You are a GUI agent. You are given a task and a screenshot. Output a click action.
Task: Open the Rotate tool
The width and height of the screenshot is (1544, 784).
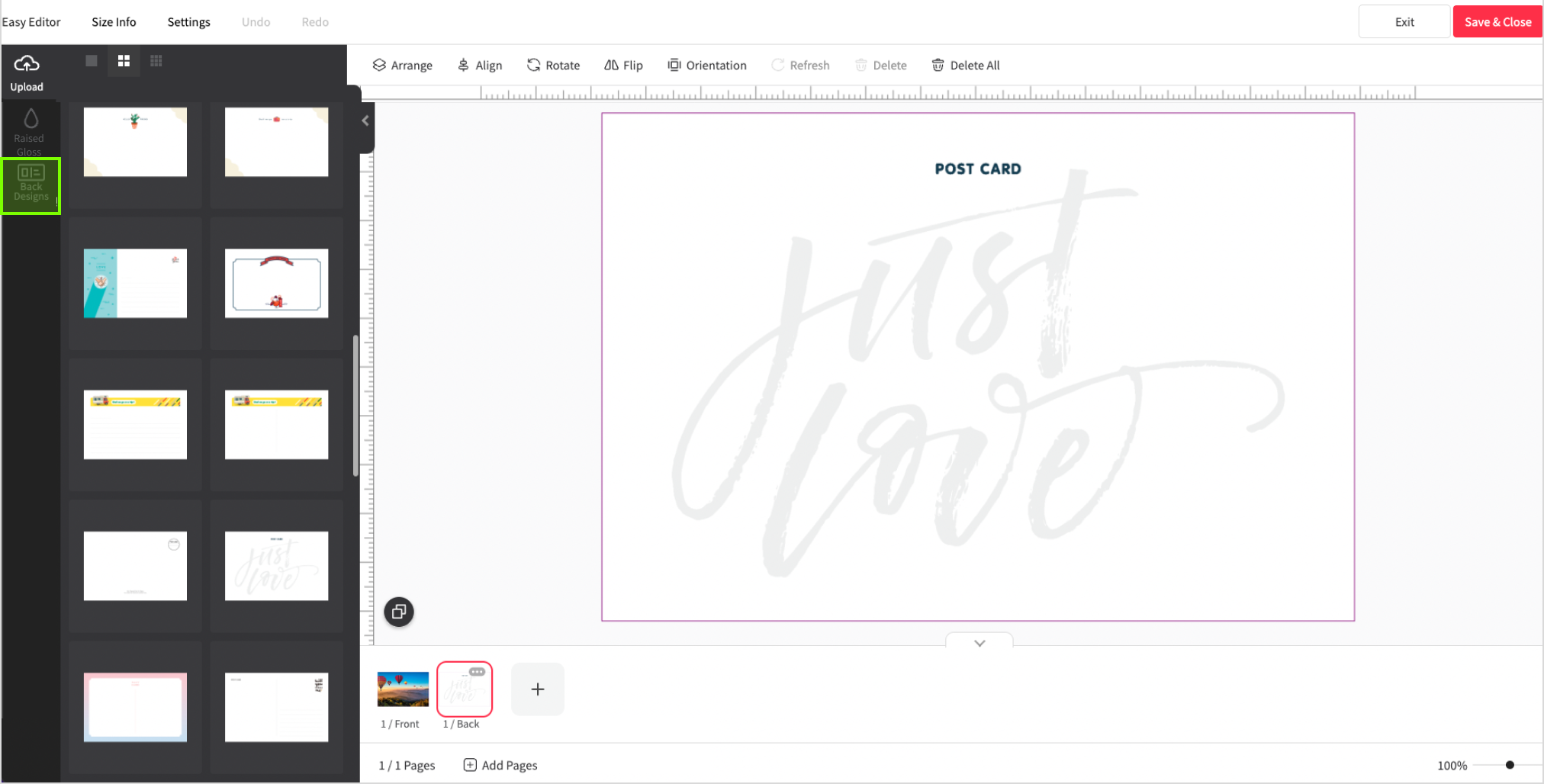point(554,66)
